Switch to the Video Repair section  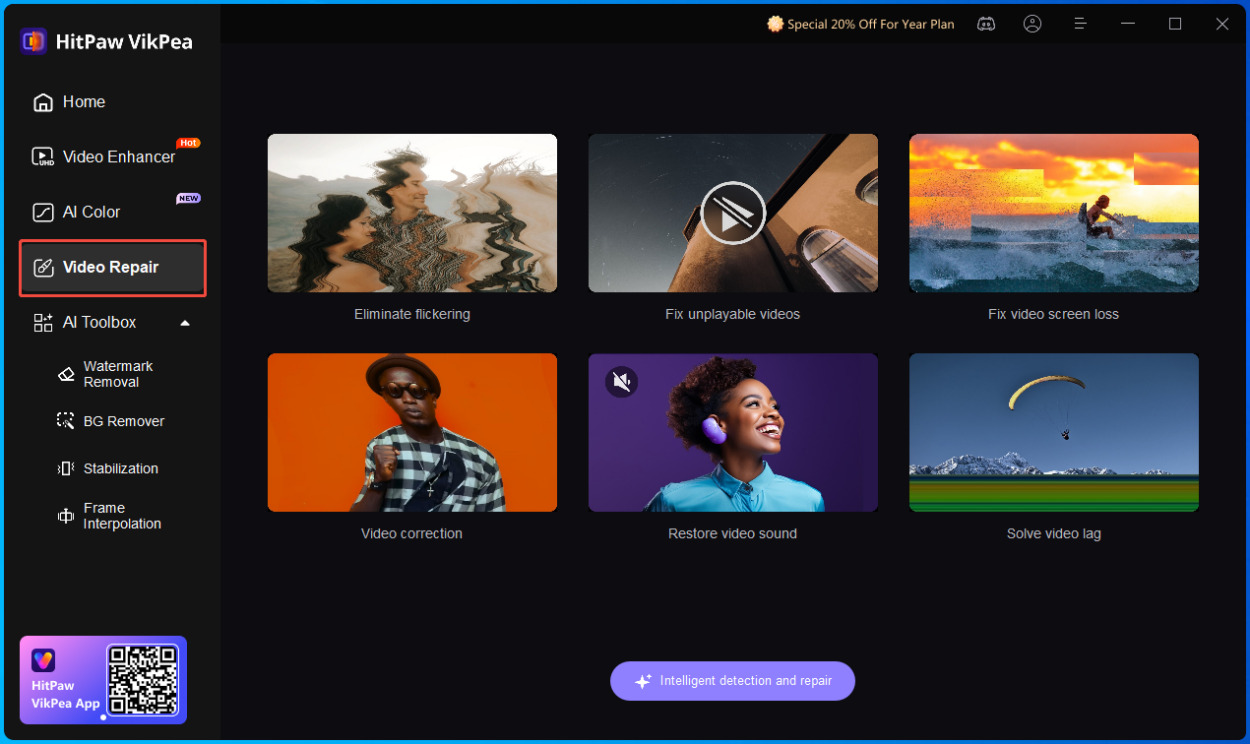(x=110, y=267)
